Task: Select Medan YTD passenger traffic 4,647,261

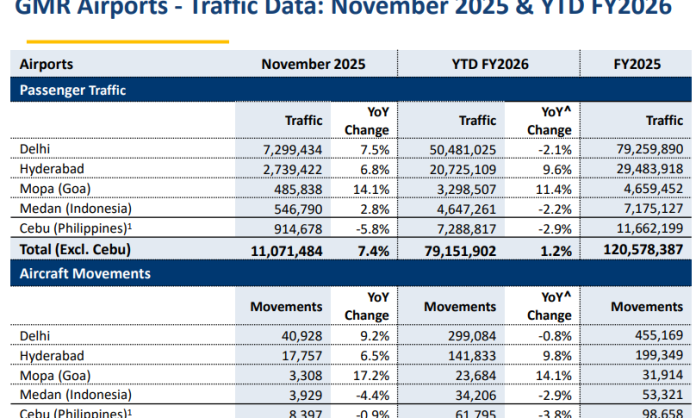Action: tap(461, 207)
